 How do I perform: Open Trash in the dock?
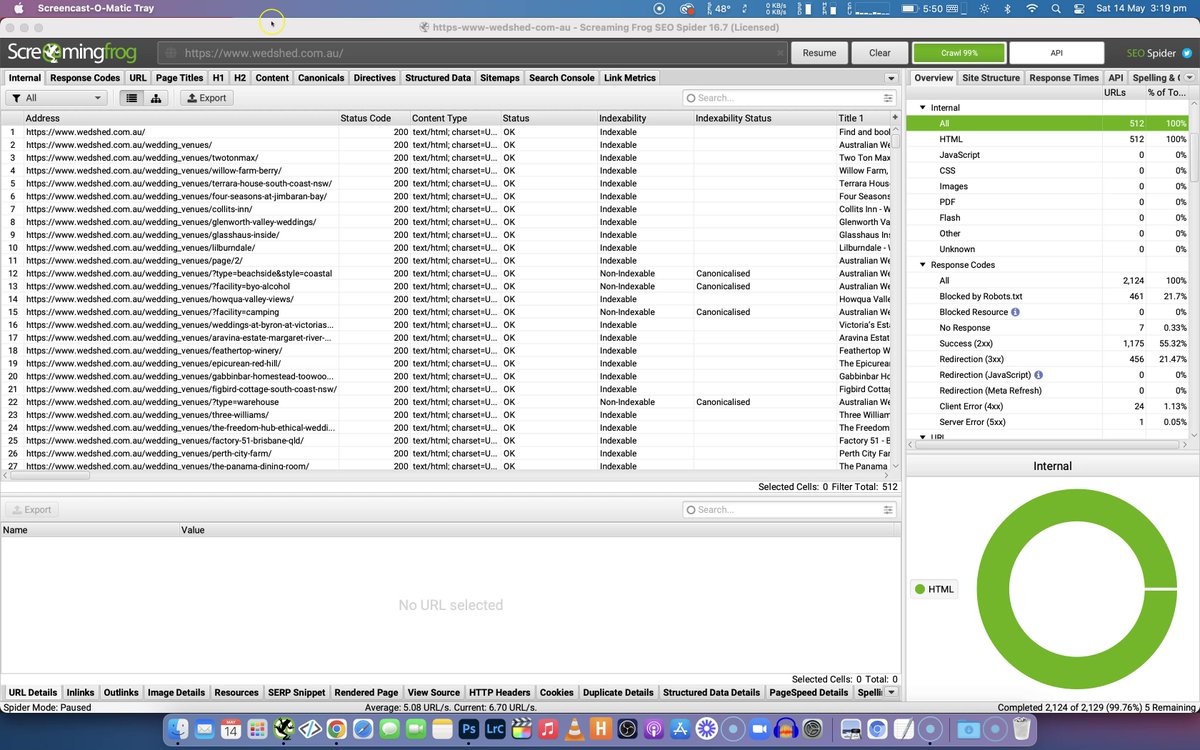point(1021,729)
